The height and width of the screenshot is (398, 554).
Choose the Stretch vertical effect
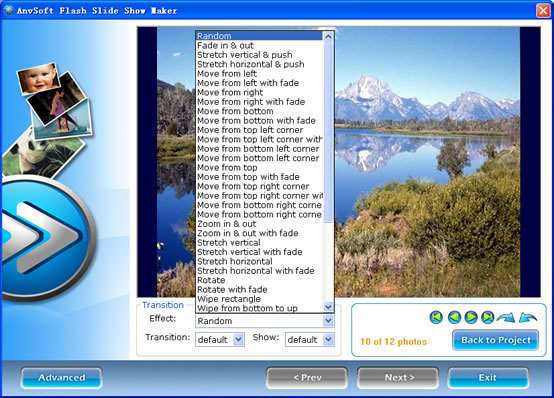(x=259, y=242)
